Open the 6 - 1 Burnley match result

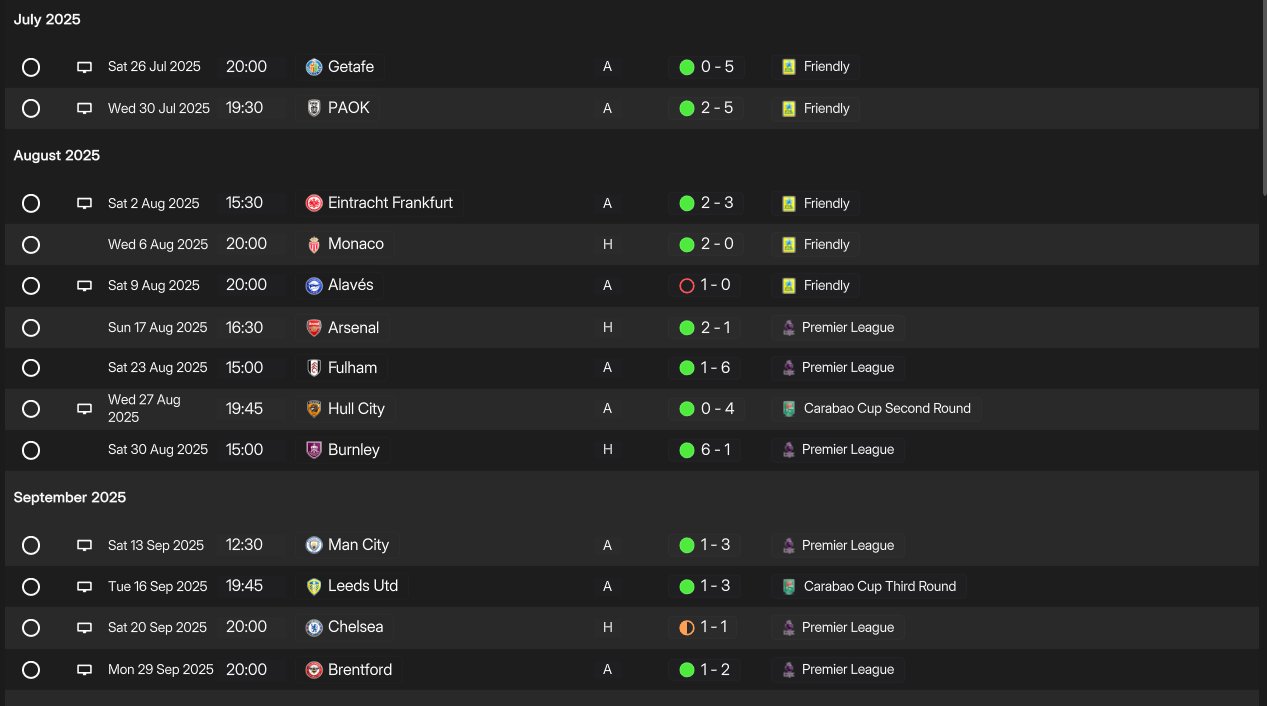coord(715,450)
